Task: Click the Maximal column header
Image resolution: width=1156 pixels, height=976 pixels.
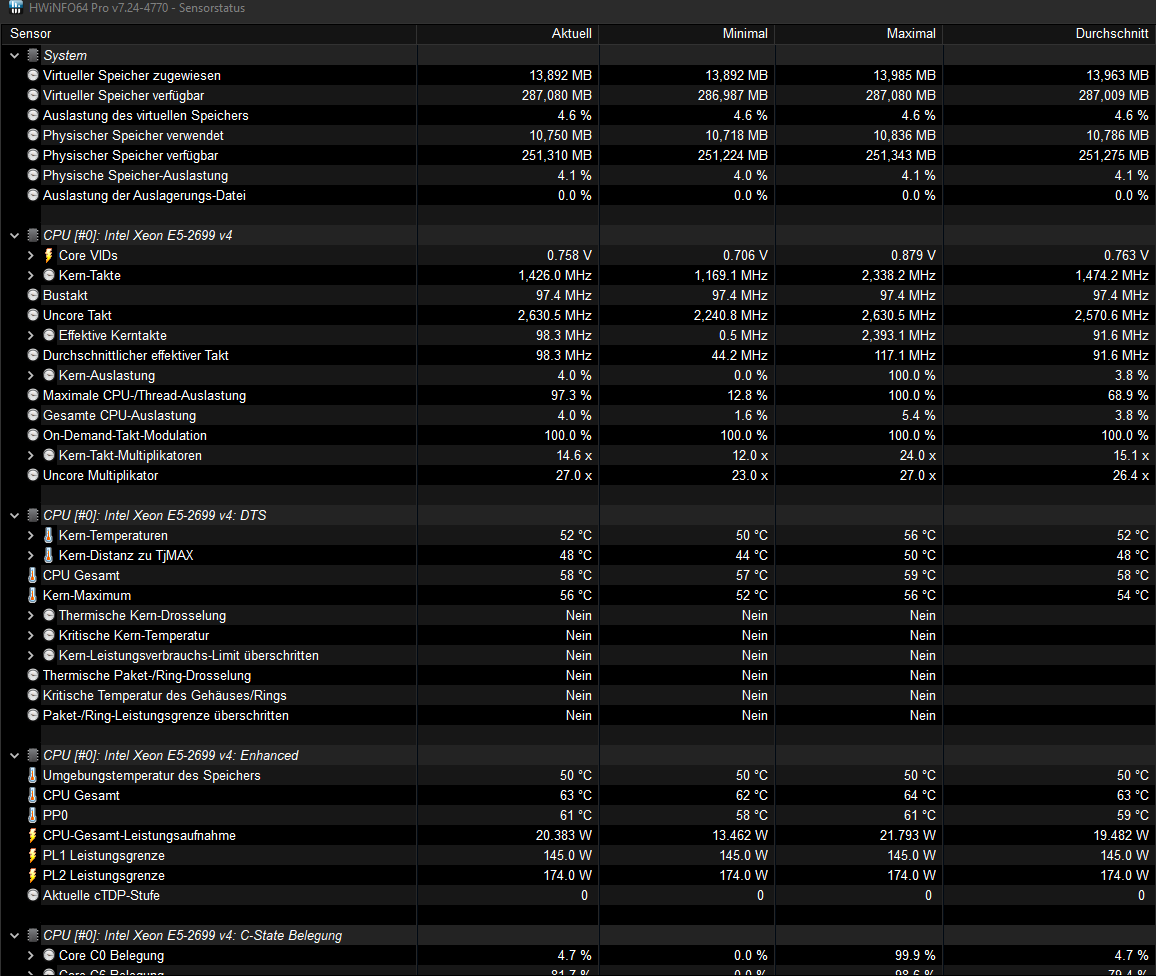Action: [860, 34]
